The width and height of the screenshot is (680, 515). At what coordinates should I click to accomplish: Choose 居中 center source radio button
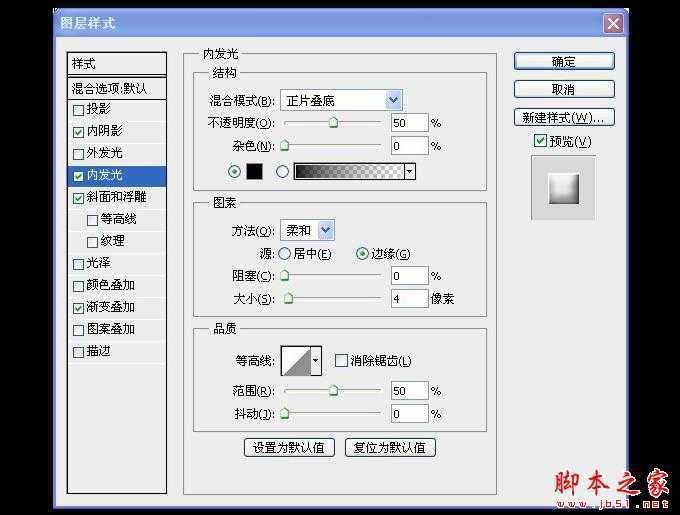coord(284,254)
